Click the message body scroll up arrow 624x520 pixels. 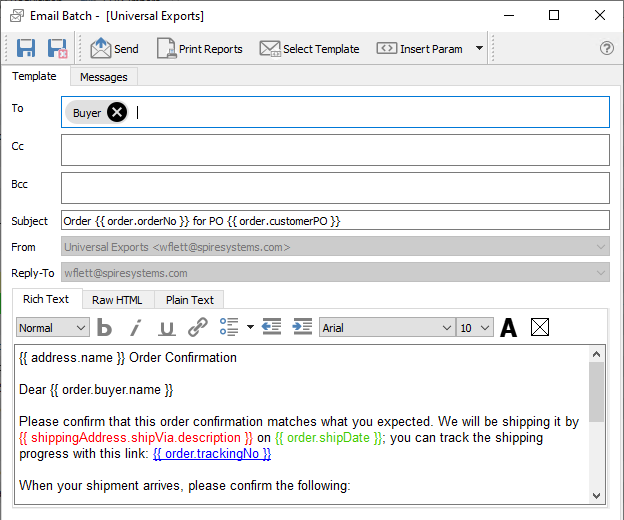(596, 354)
